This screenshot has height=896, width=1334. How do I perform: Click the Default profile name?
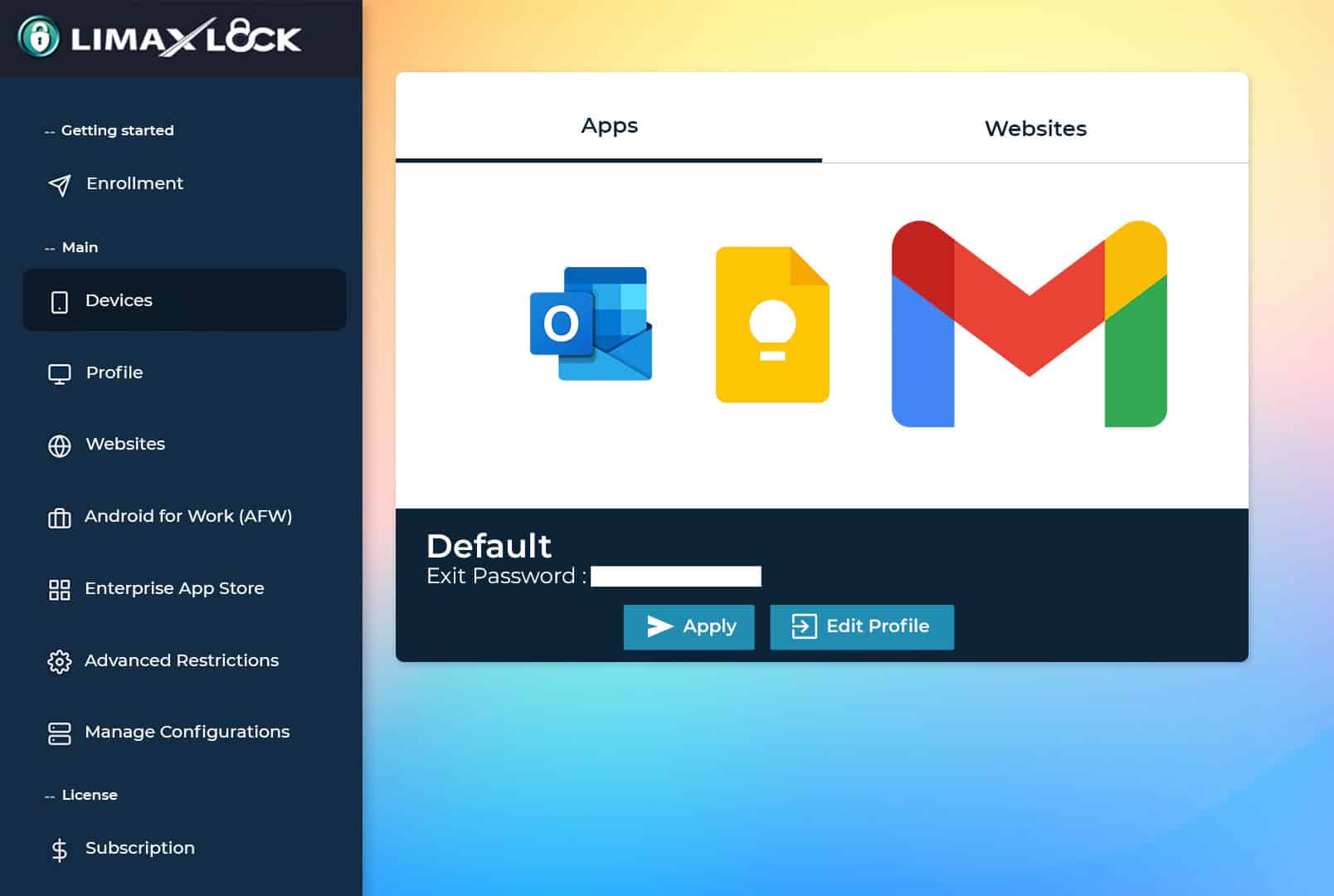pos(489,546)
